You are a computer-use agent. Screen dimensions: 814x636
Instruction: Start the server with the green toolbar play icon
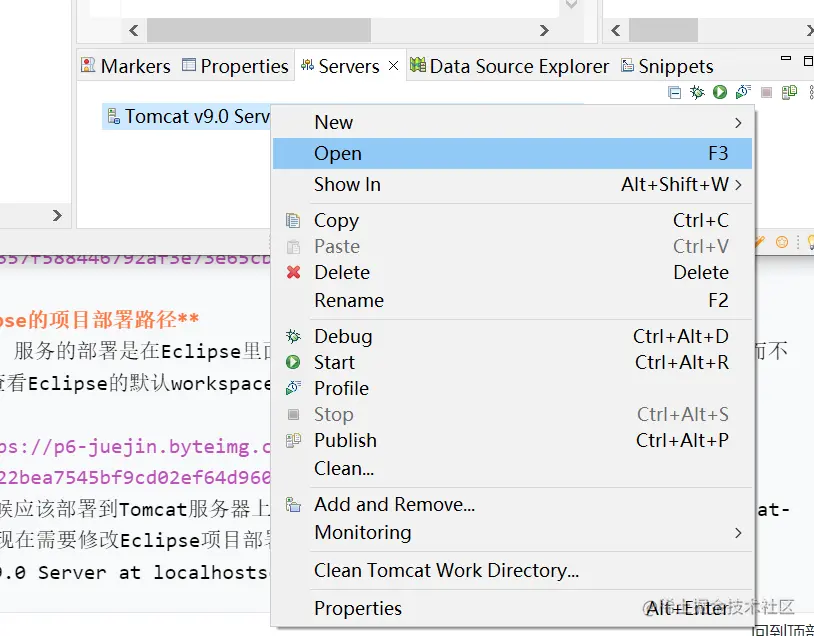[720, 92]
